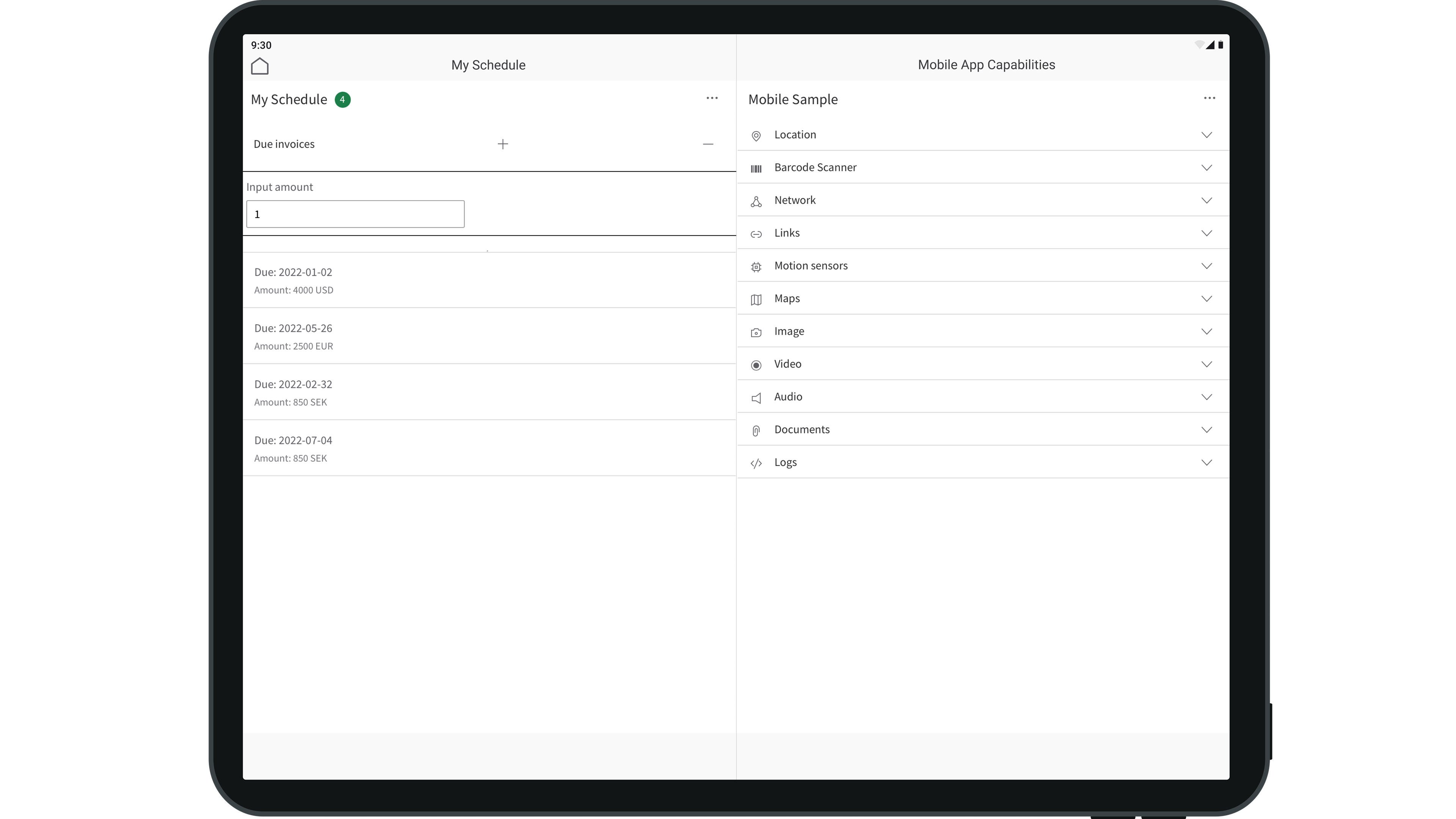Image resolution: width=1456 pixels, height=819 pixels.
Task: Click plus icon in Due invoices
Action: (502, 144)
